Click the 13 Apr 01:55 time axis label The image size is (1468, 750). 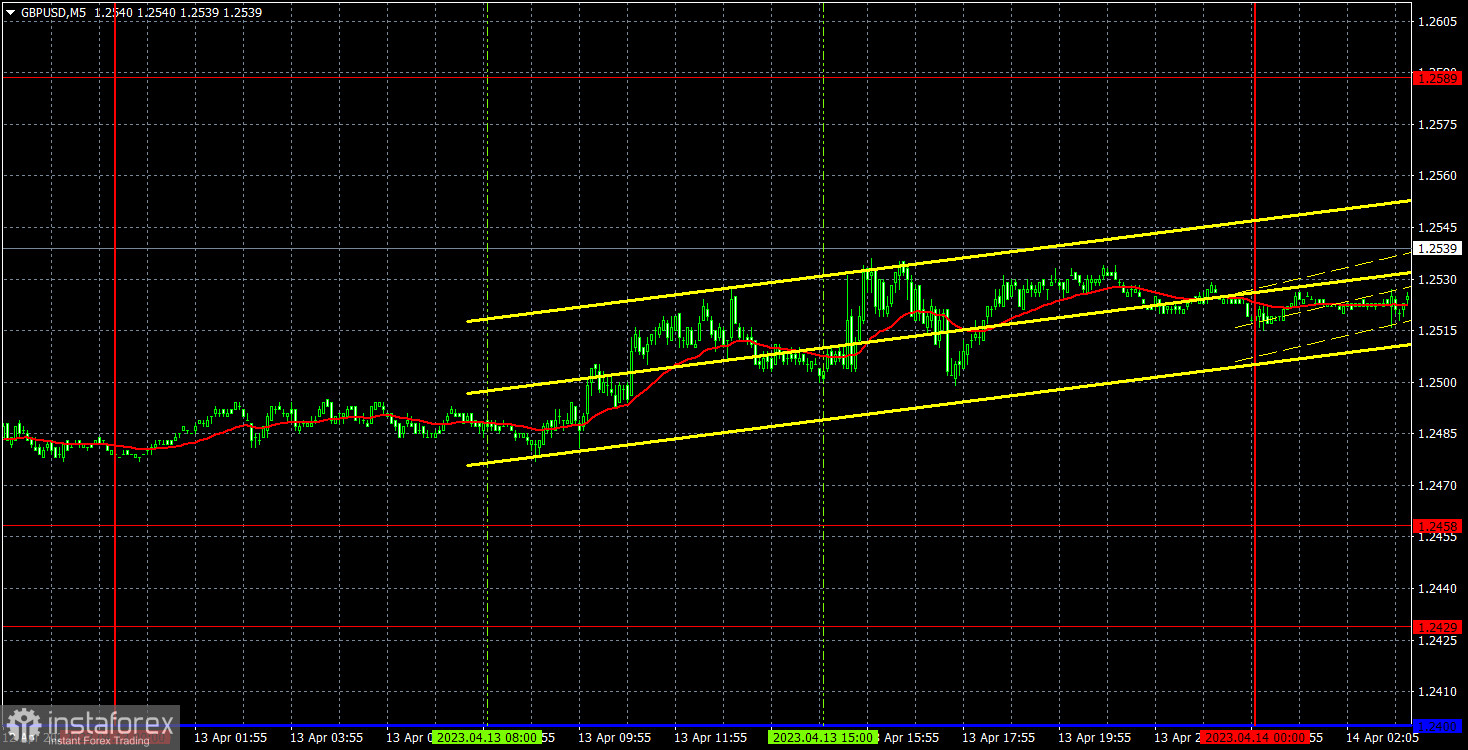(x=230, y=738)
